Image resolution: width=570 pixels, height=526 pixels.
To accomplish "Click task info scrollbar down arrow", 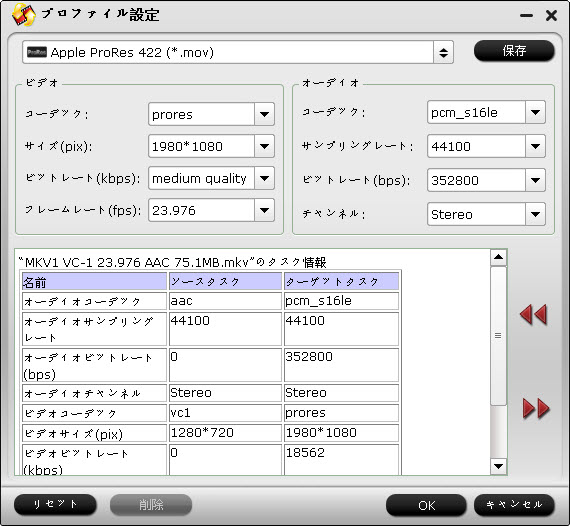I will 498,466.
